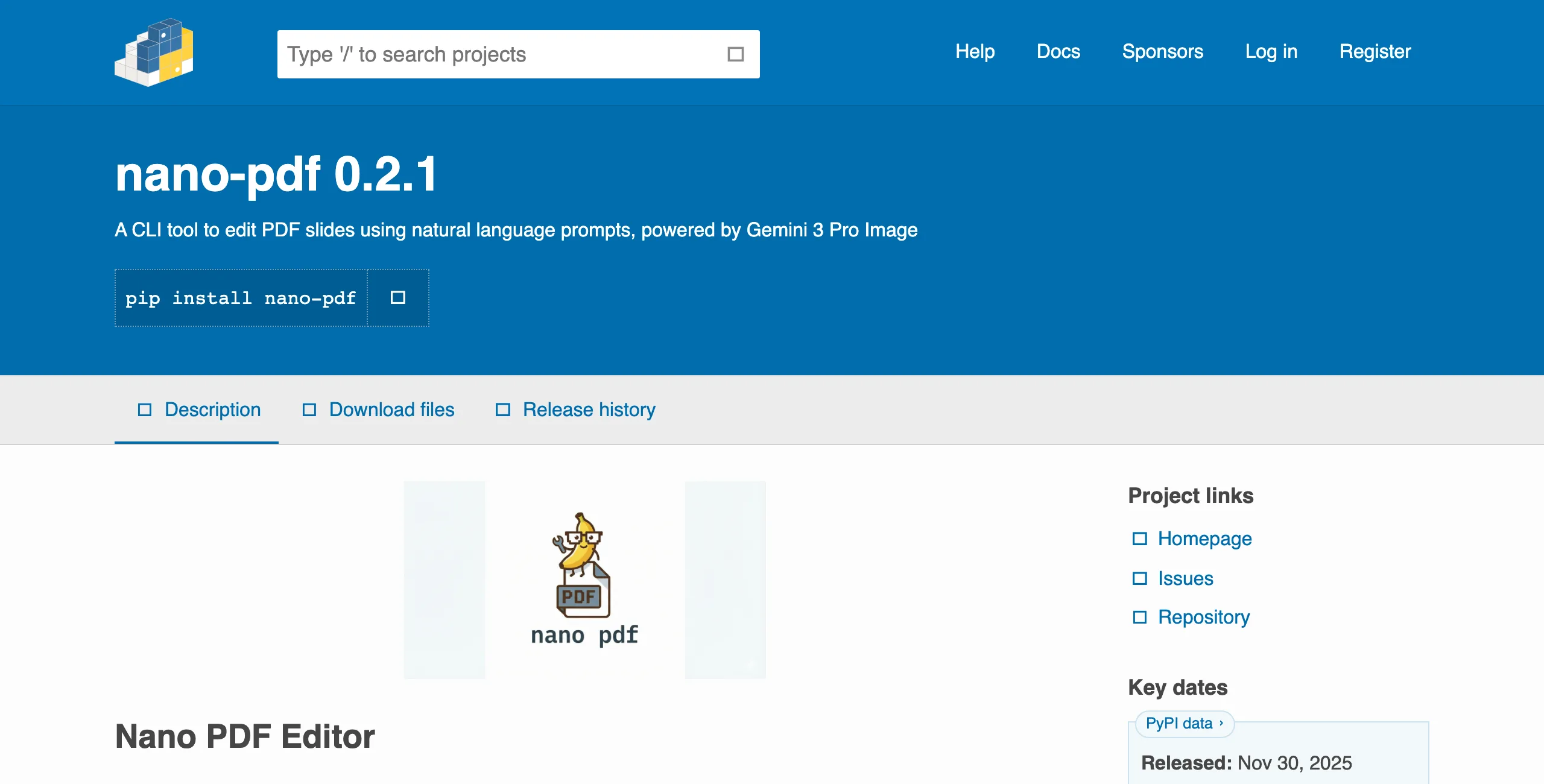Image resolution: width=1544 pixels, height=784 pixels.
Task: Click the Repository link icon
Action: point(1139,617)
